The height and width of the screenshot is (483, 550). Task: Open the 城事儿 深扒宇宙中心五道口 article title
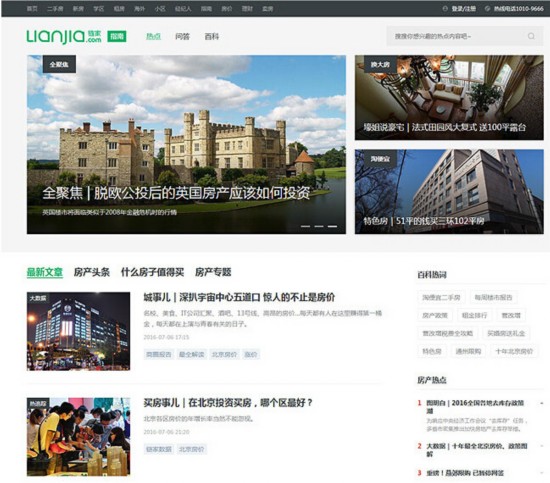click(x=239, y=297)
